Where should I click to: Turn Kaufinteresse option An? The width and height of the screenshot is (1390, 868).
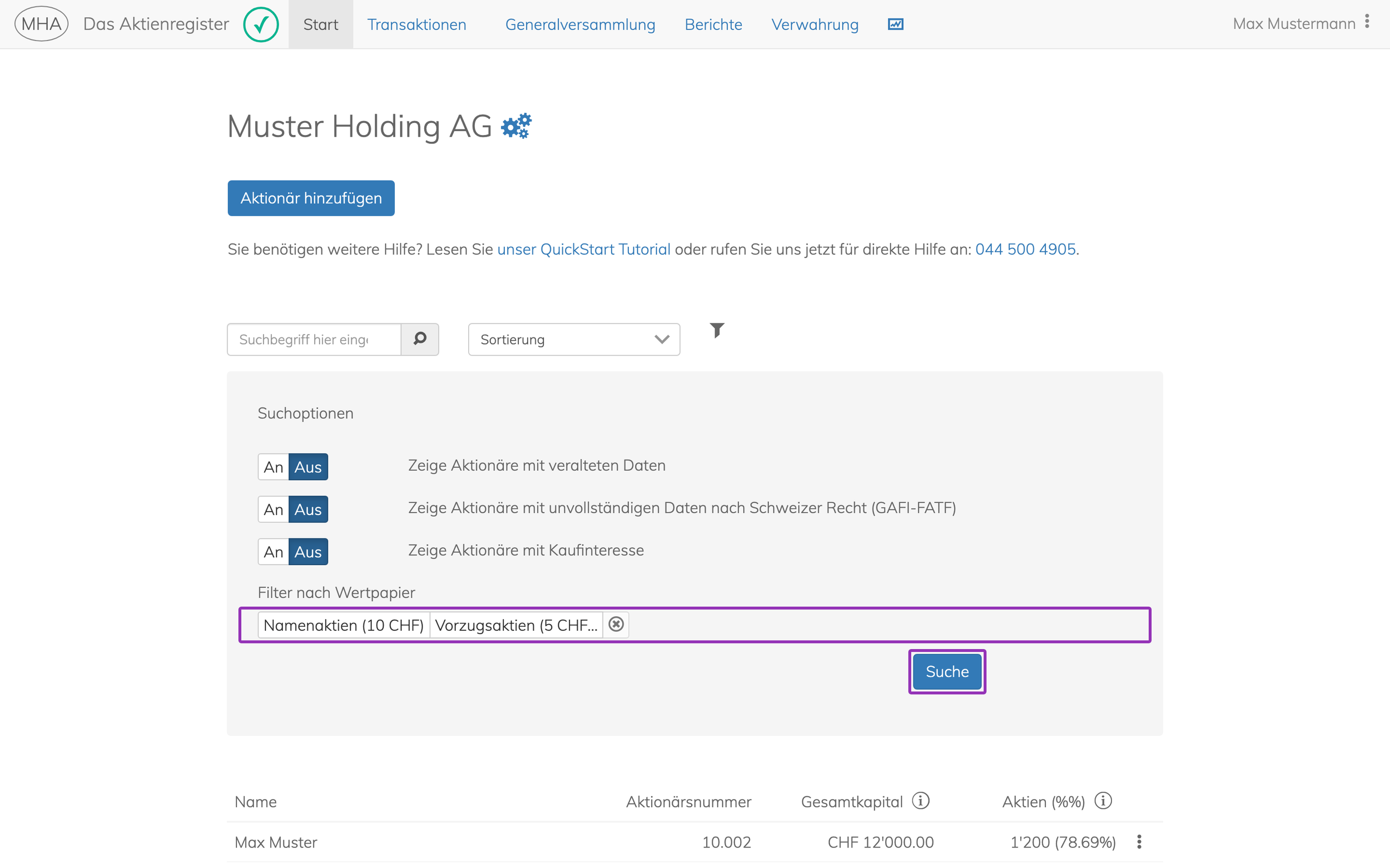(274, 552)
